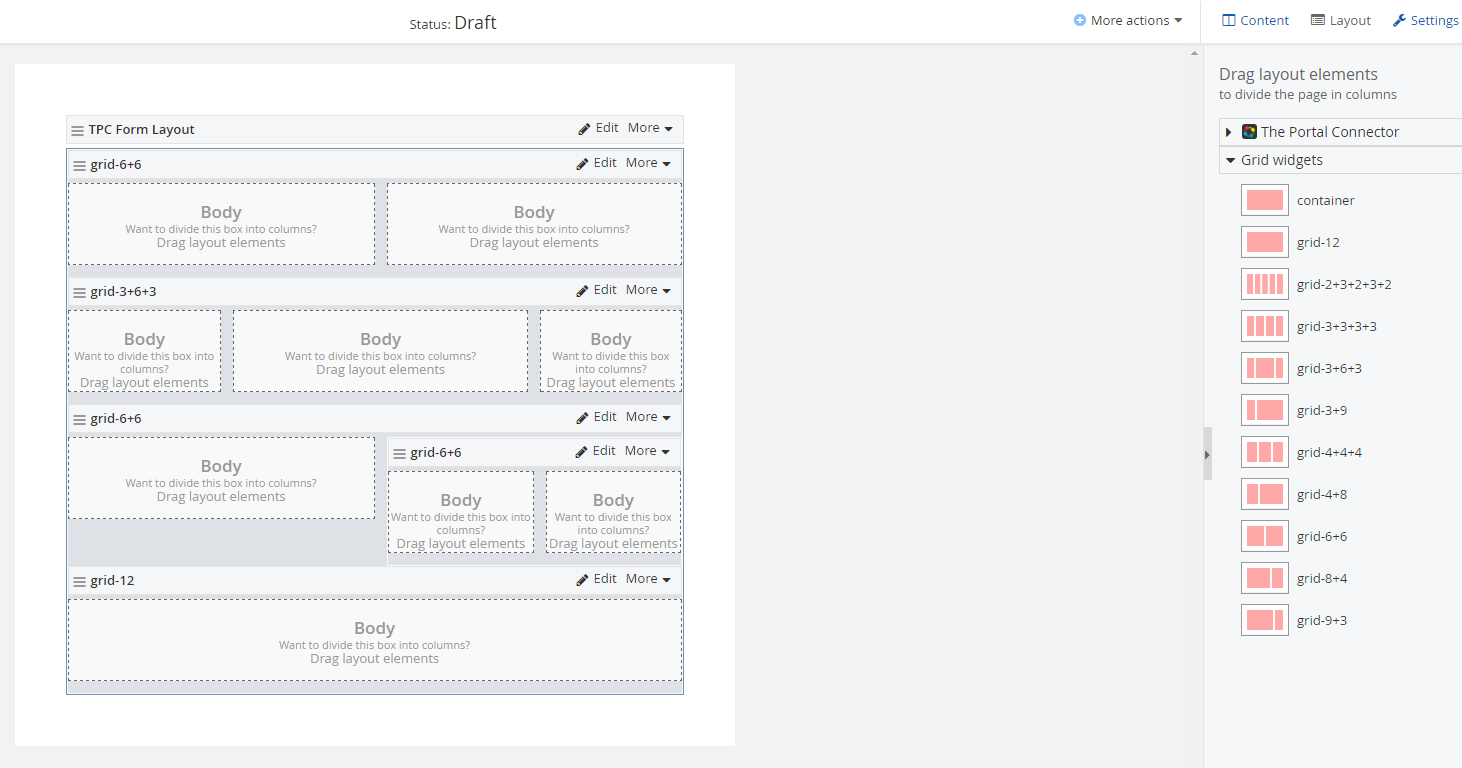1462x768 pixels.
Task: Click drag handle of grid-3+6+3 row
Action: click(x=80, y=292)
